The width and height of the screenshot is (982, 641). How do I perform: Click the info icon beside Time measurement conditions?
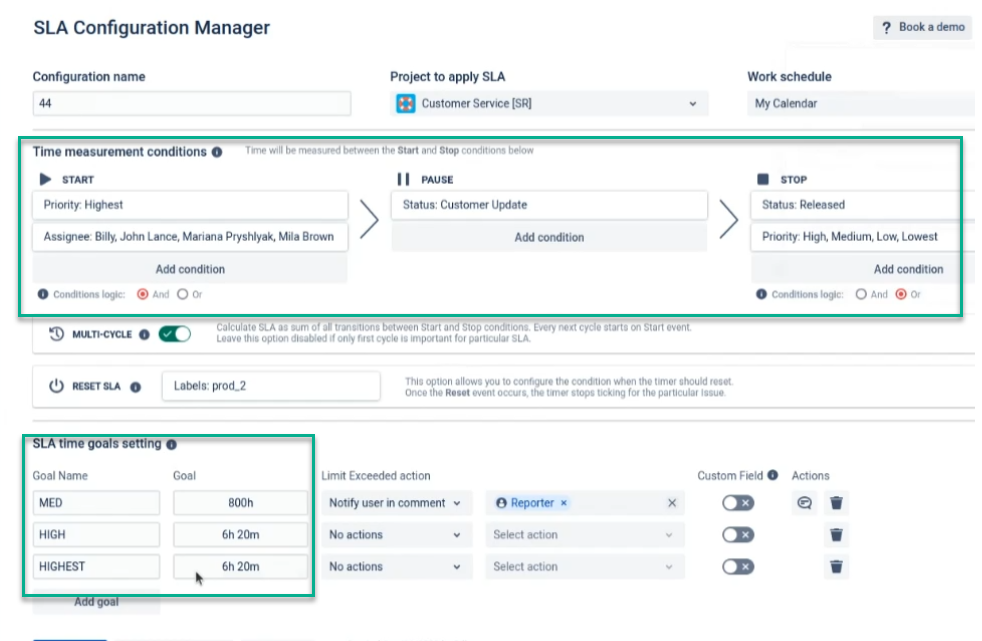click(217, 152)
